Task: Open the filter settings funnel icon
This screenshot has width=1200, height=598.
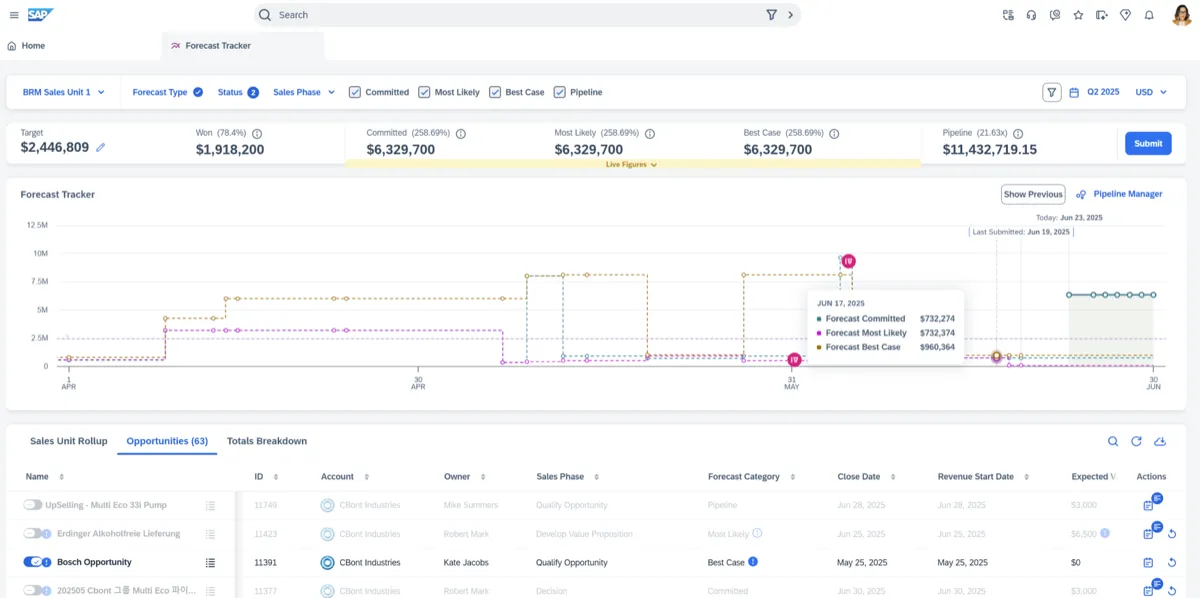Action: click(x=1052, y=91)
